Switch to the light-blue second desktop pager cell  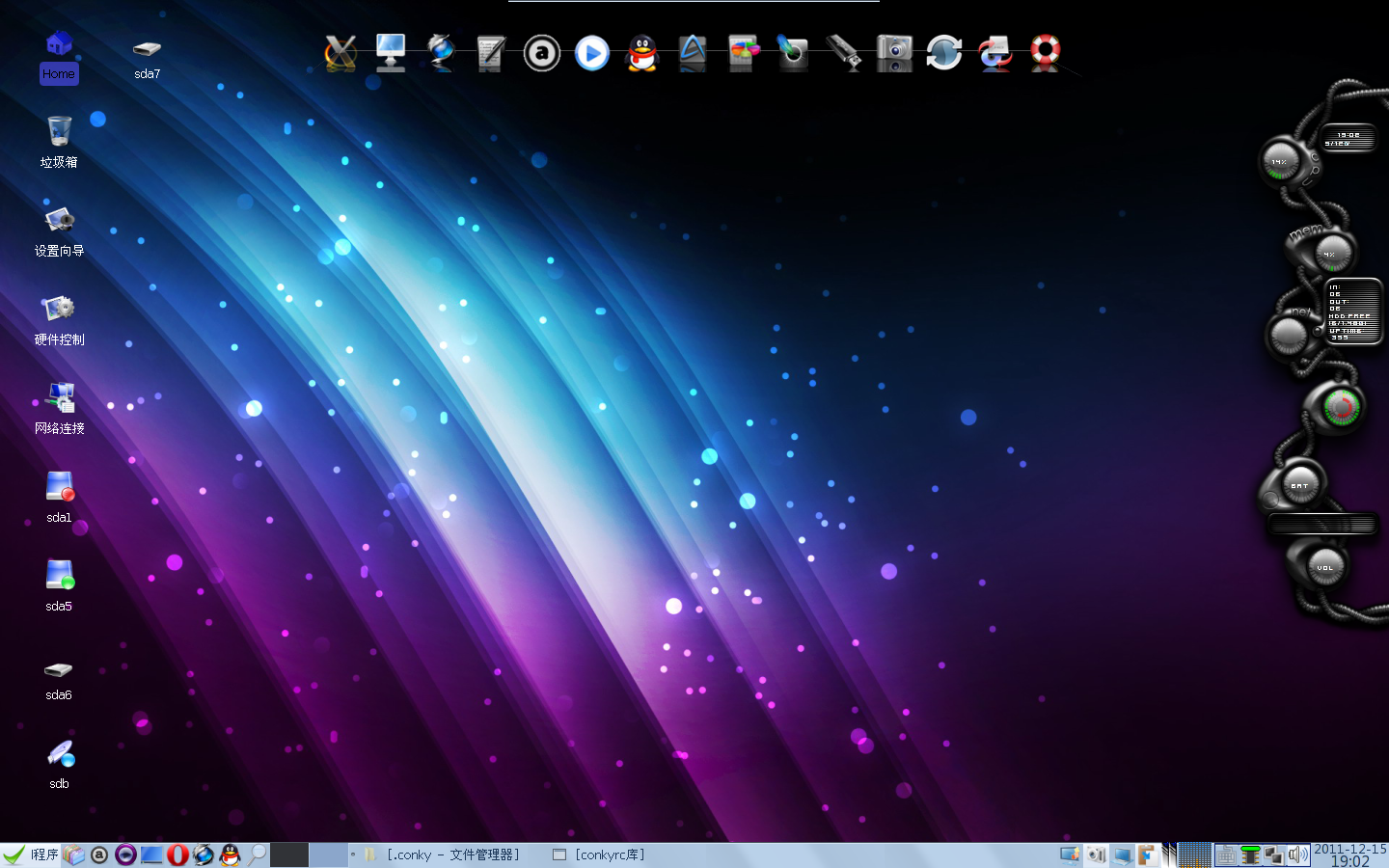point(329,854)
